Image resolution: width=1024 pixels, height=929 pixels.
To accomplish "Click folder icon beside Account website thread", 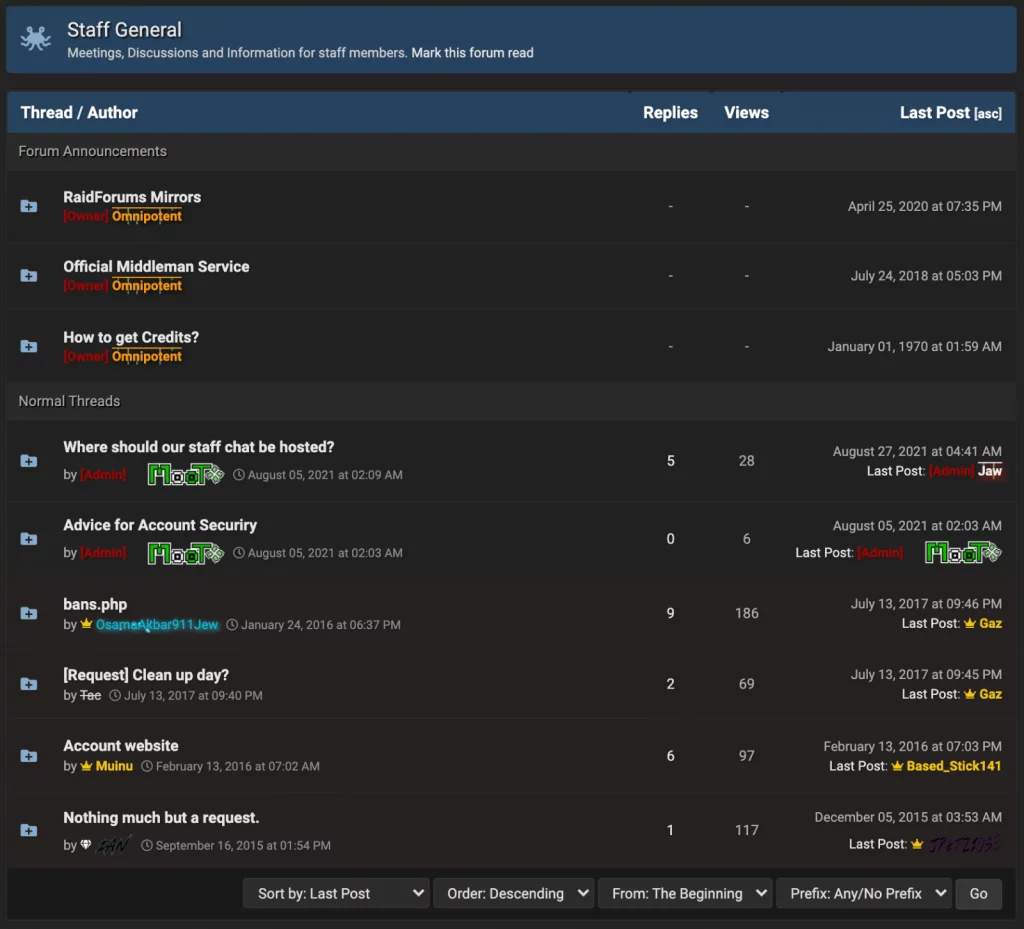I will [29, 755].
